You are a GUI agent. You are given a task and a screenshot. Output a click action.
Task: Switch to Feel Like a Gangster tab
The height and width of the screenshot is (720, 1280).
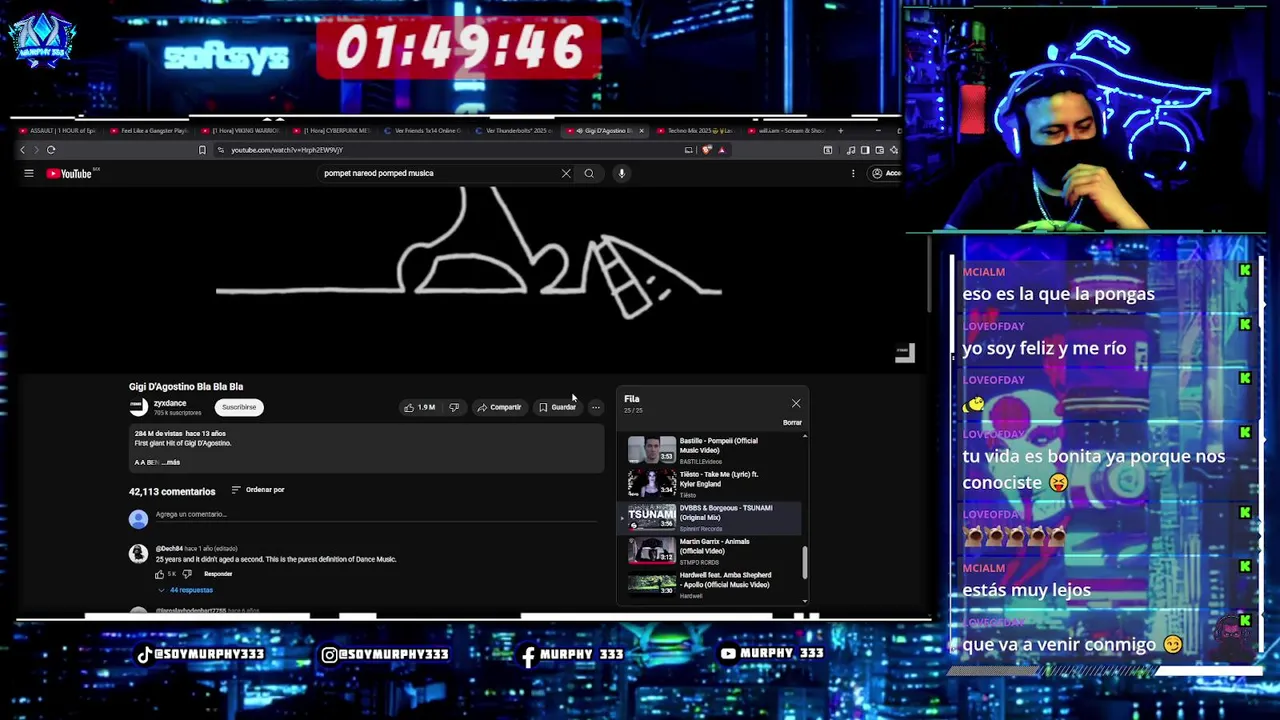149,131
